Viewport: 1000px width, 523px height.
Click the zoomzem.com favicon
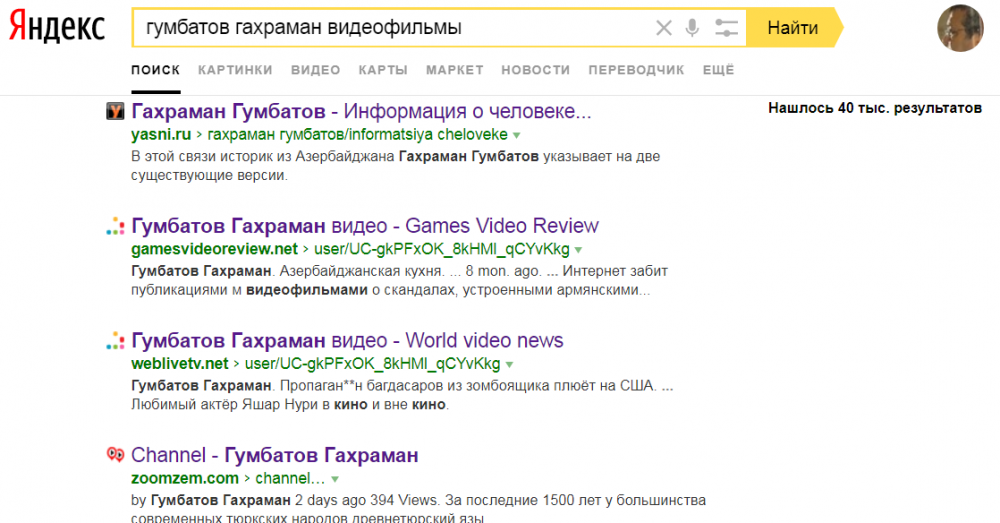[115, 455]
